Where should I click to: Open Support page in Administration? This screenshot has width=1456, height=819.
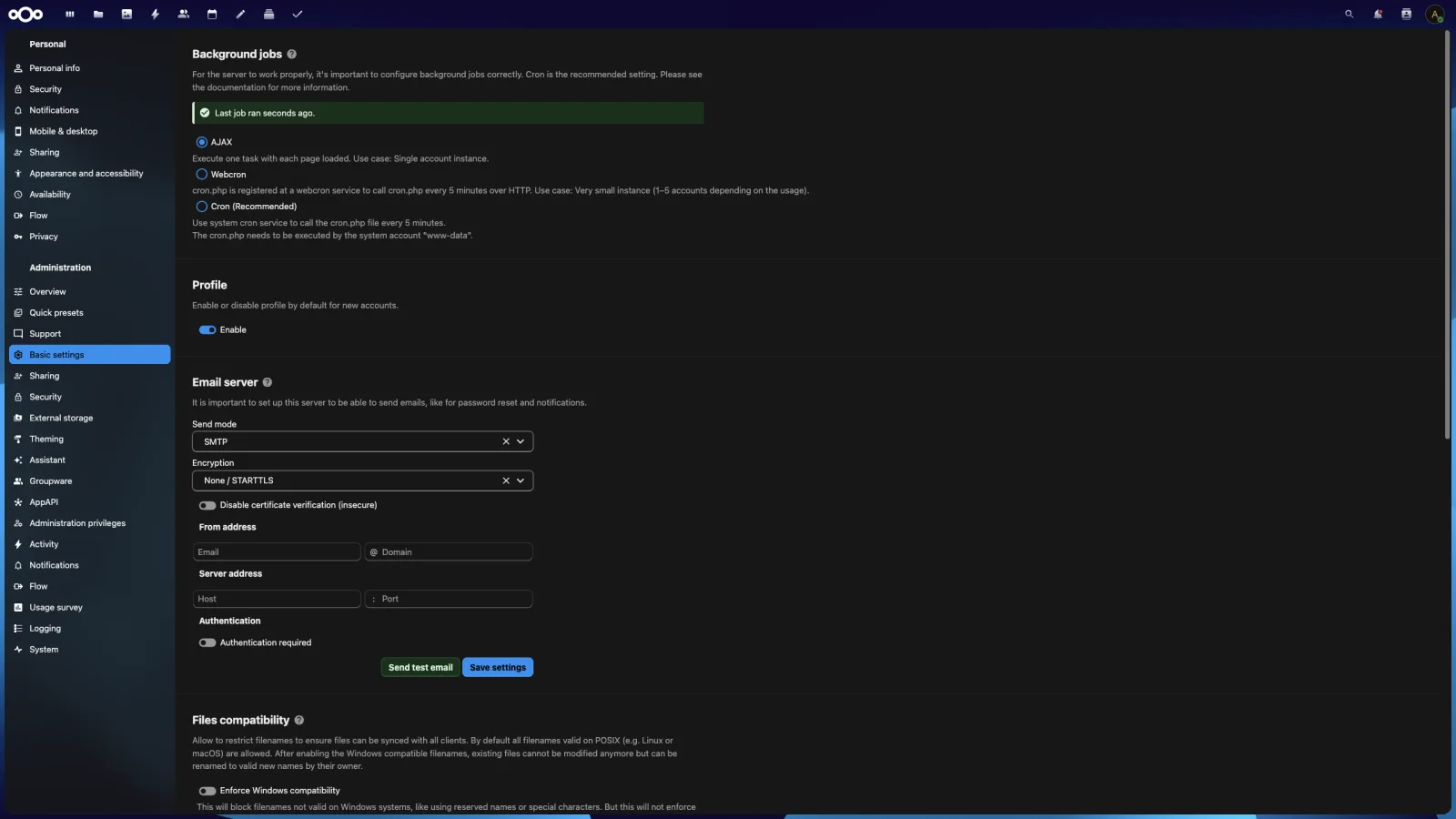[90, 334]
